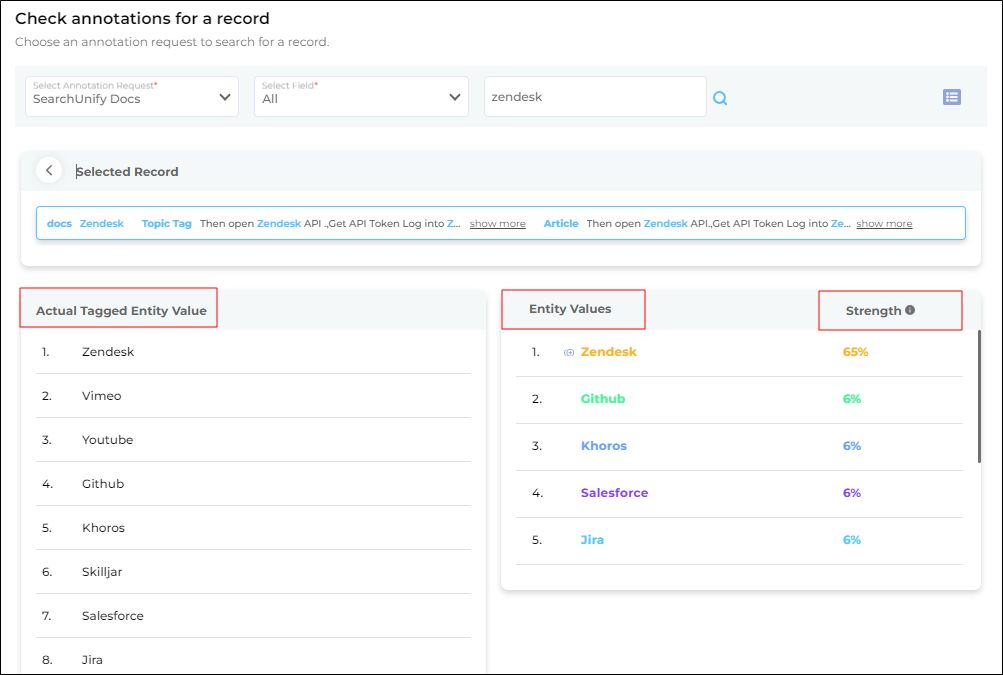
Task: Expand the Select Field dropdown
Action: pos(361,97)
